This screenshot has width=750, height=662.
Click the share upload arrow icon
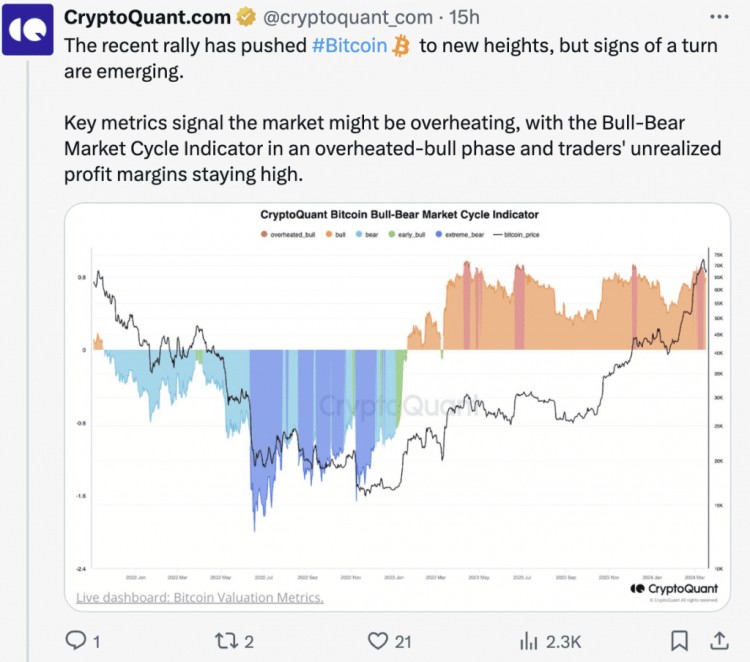click(x=720, y=640)
